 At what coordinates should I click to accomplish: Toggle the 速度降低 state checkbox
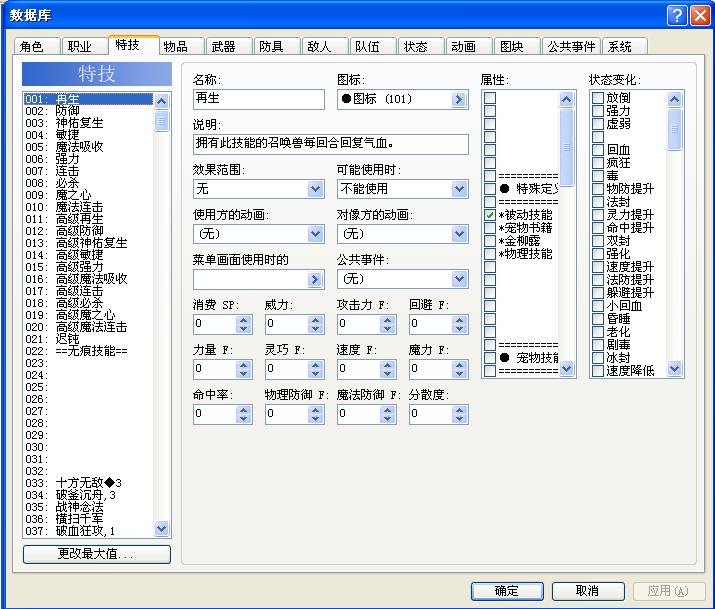[598, 371]
